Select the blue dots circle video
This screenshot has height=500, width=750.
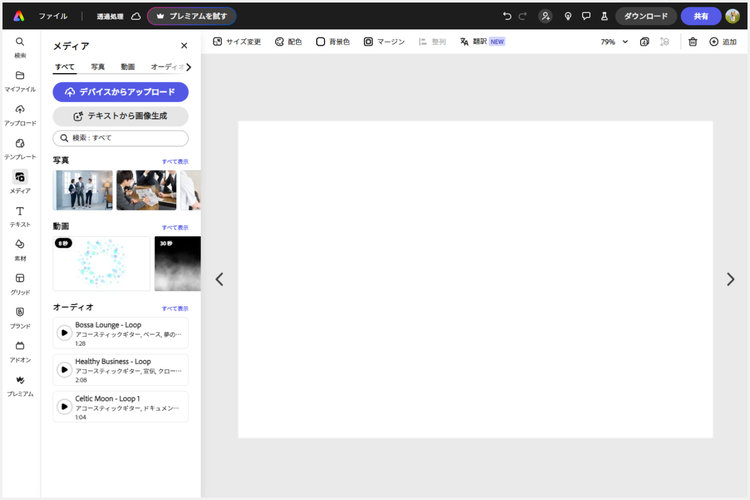tap(101, 263)
